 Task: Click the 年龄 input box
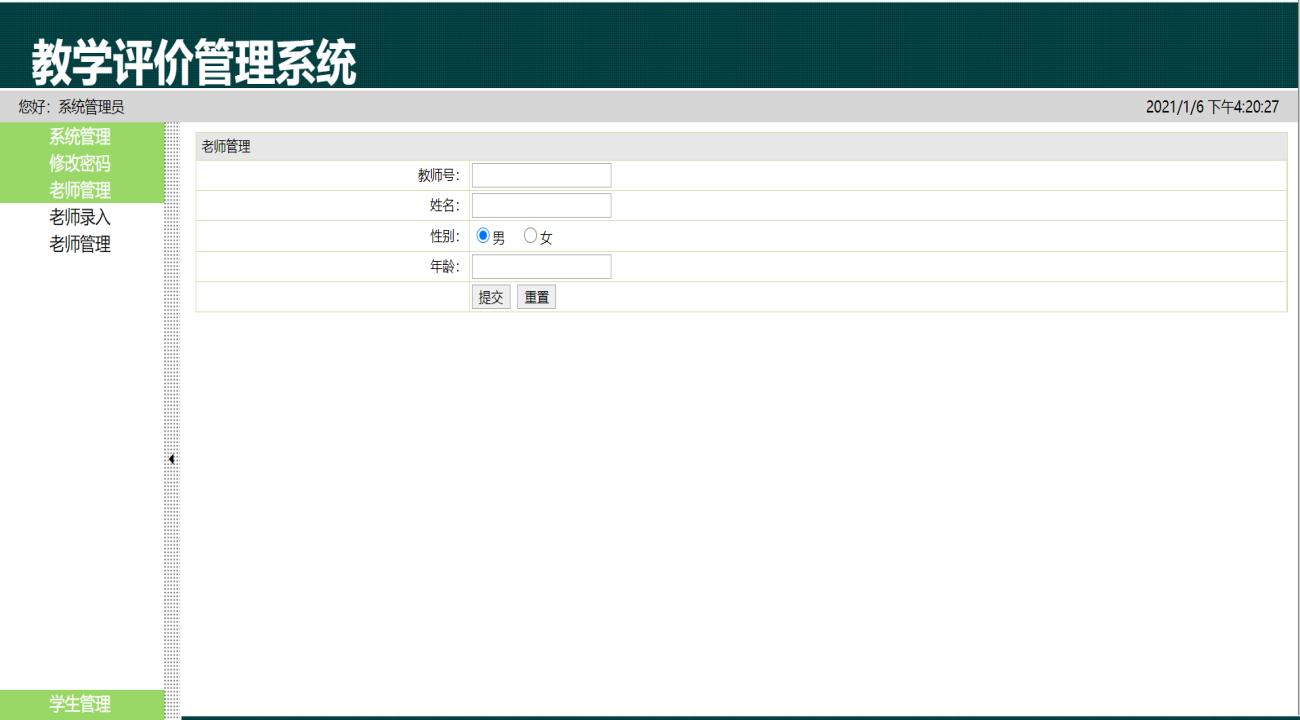point(541,267)
